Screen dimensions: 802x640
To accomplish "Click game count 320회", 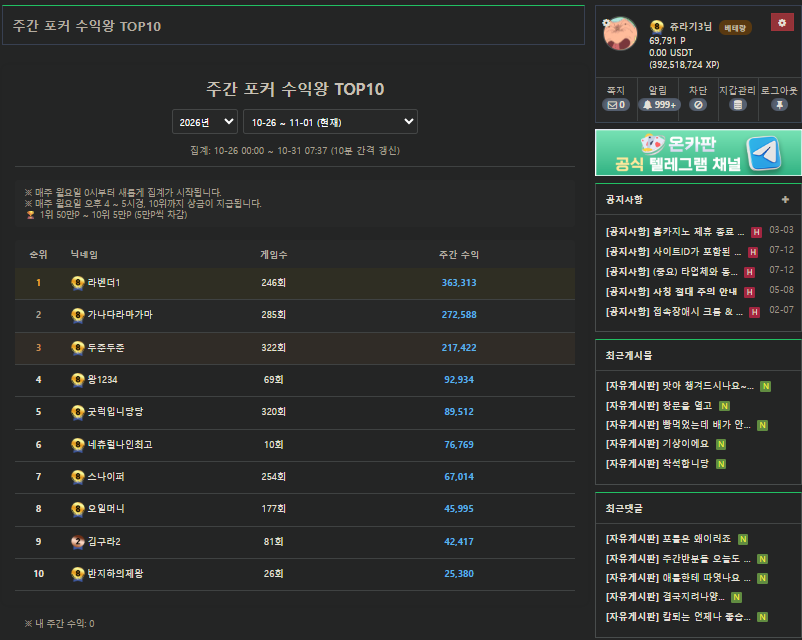I will (273, 412).
